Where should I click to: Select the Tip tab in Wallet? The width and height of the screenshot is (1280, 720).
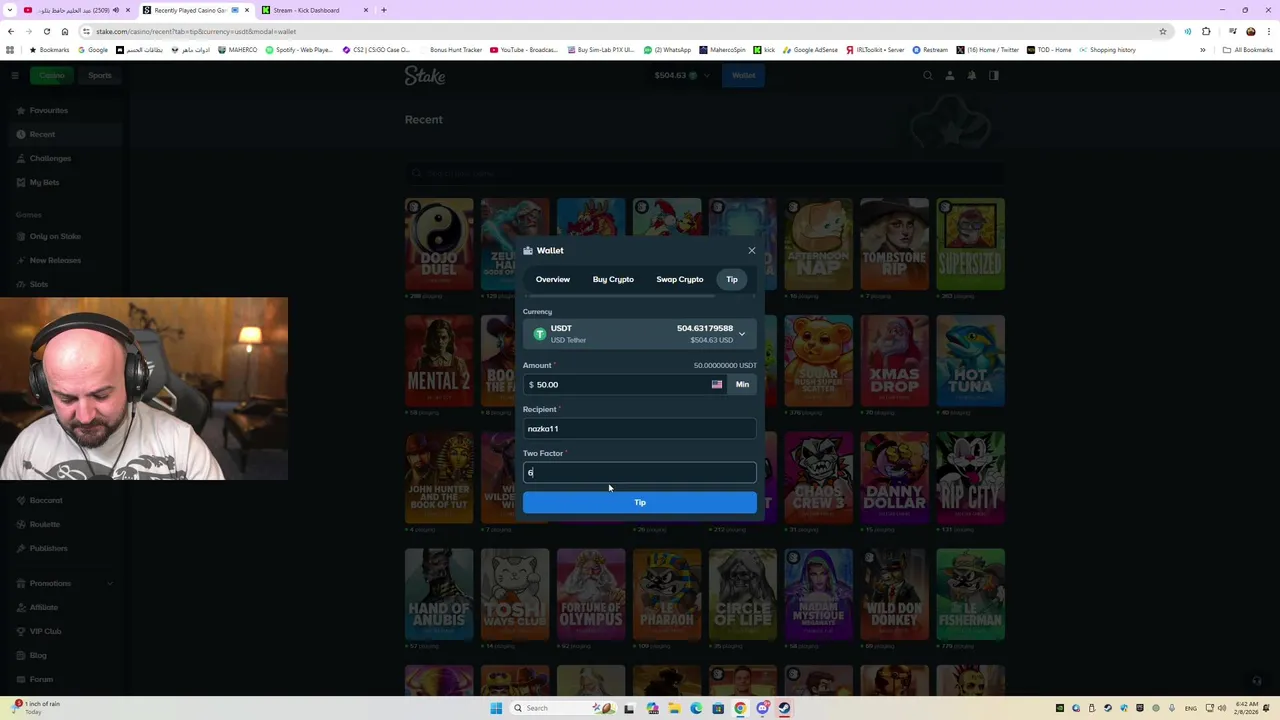pos(732,279)
